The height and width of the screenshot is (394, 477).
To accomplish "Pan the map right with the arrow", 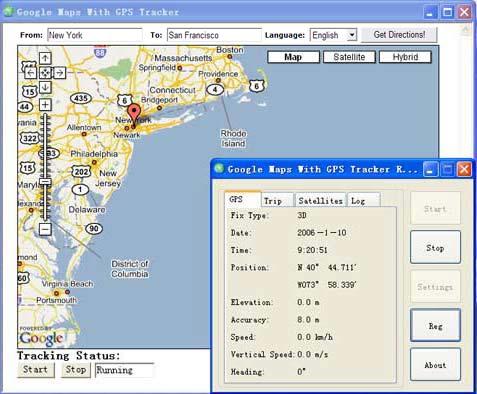I will point(59,73).
